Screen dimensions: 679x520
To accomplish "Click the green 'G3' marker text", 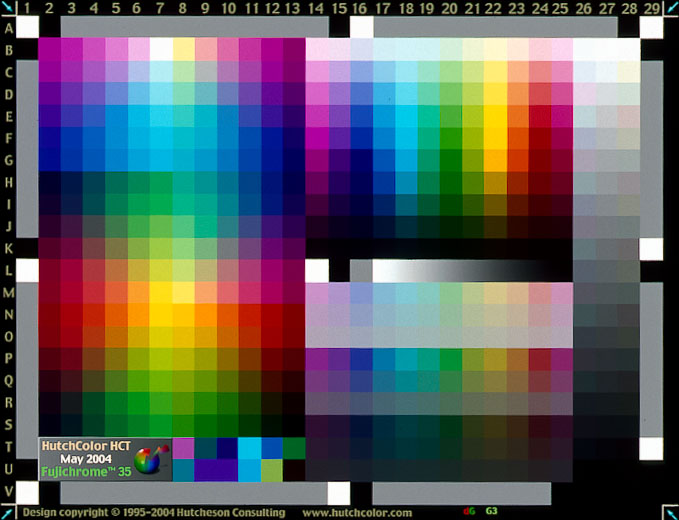I will point(491,511).
